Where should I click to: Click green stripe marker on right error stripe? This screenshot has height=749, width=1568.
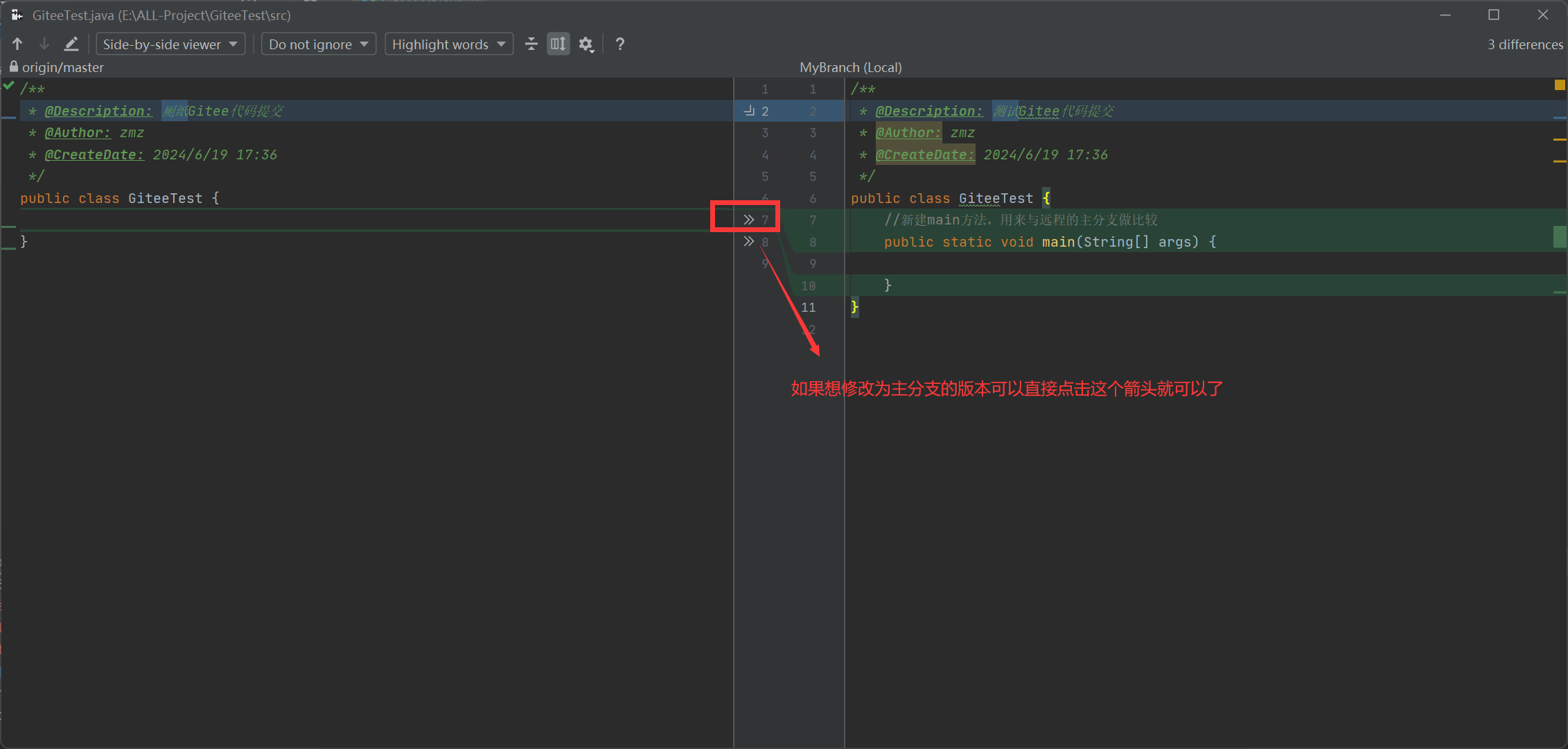point(1560,236)
